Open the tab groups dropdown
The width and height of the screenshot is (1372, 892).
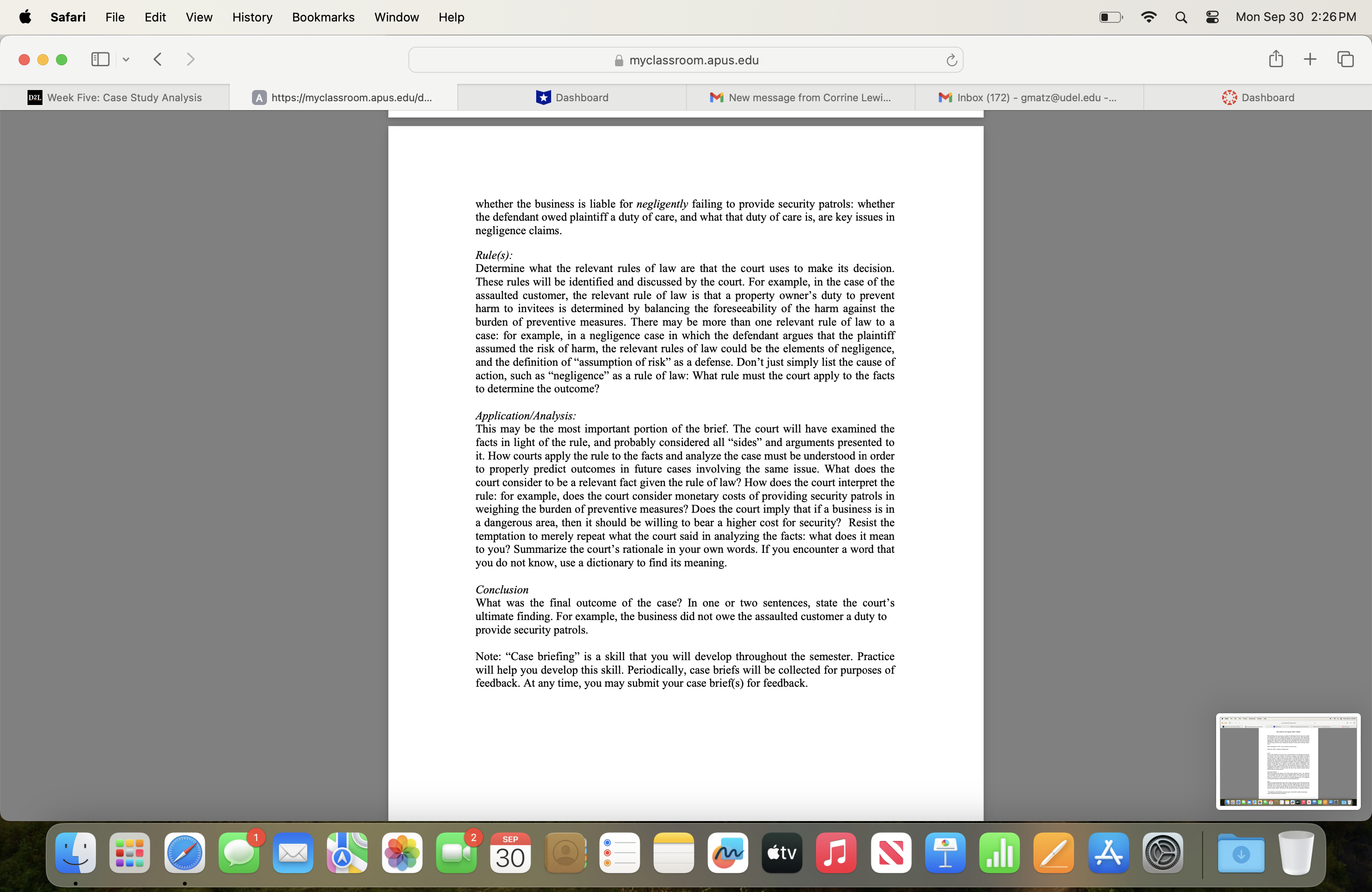(126, 59)
